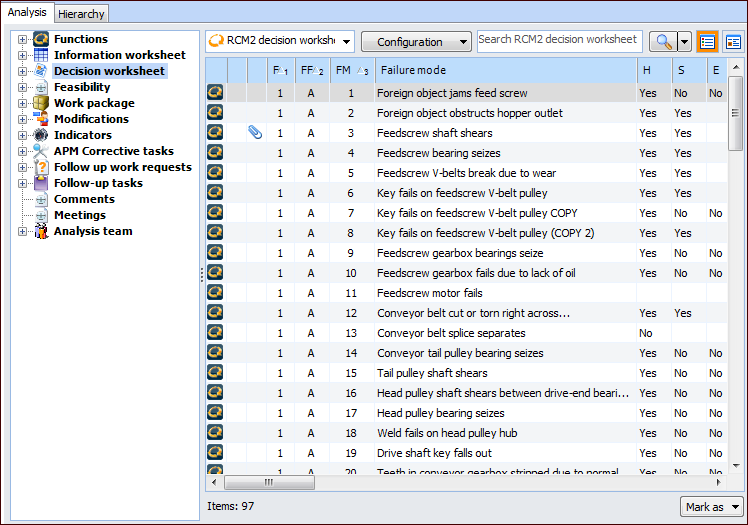This screenshot has height=525, width=748.
Task: Click the horizontal scrollbar left arrow
Action: click(x=214, y=483)
